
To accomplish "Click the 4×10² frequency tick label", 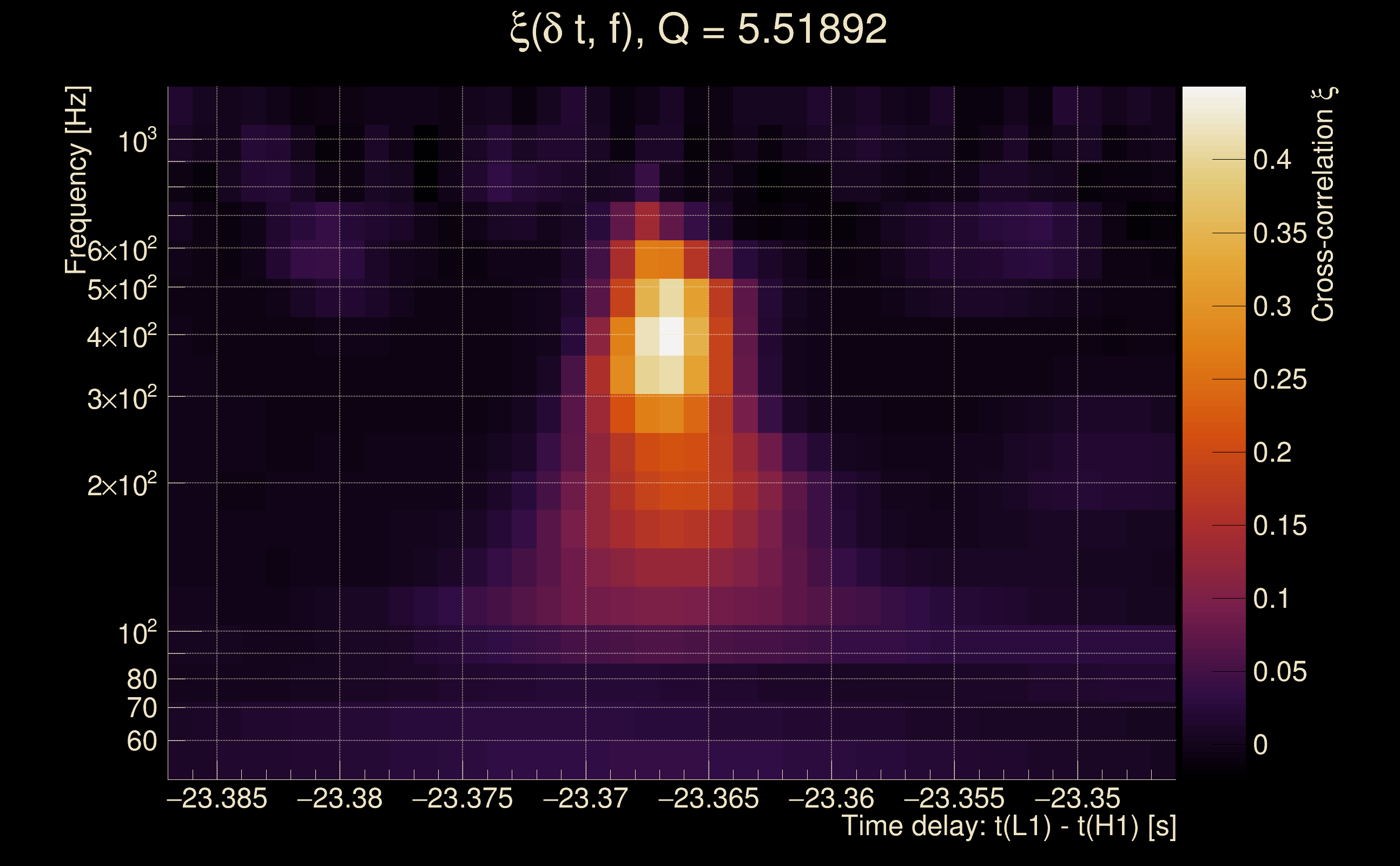I will 122,337.
